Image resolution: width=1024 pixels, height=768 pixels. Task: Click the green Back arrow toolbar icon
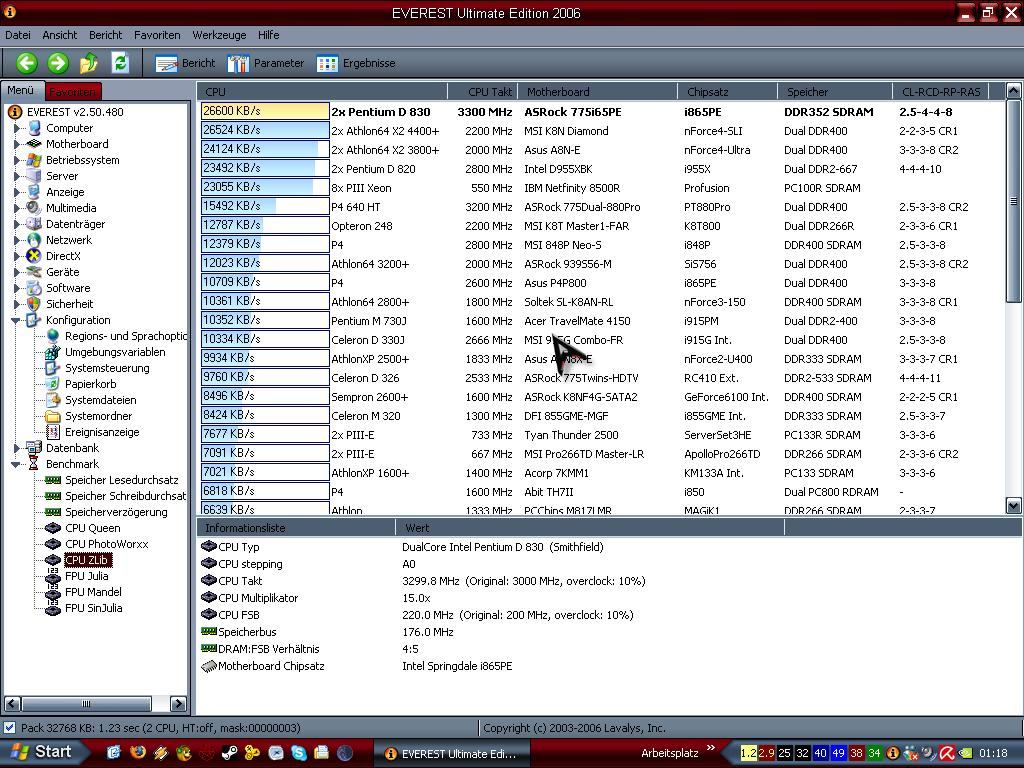click(x=27, y=63)
